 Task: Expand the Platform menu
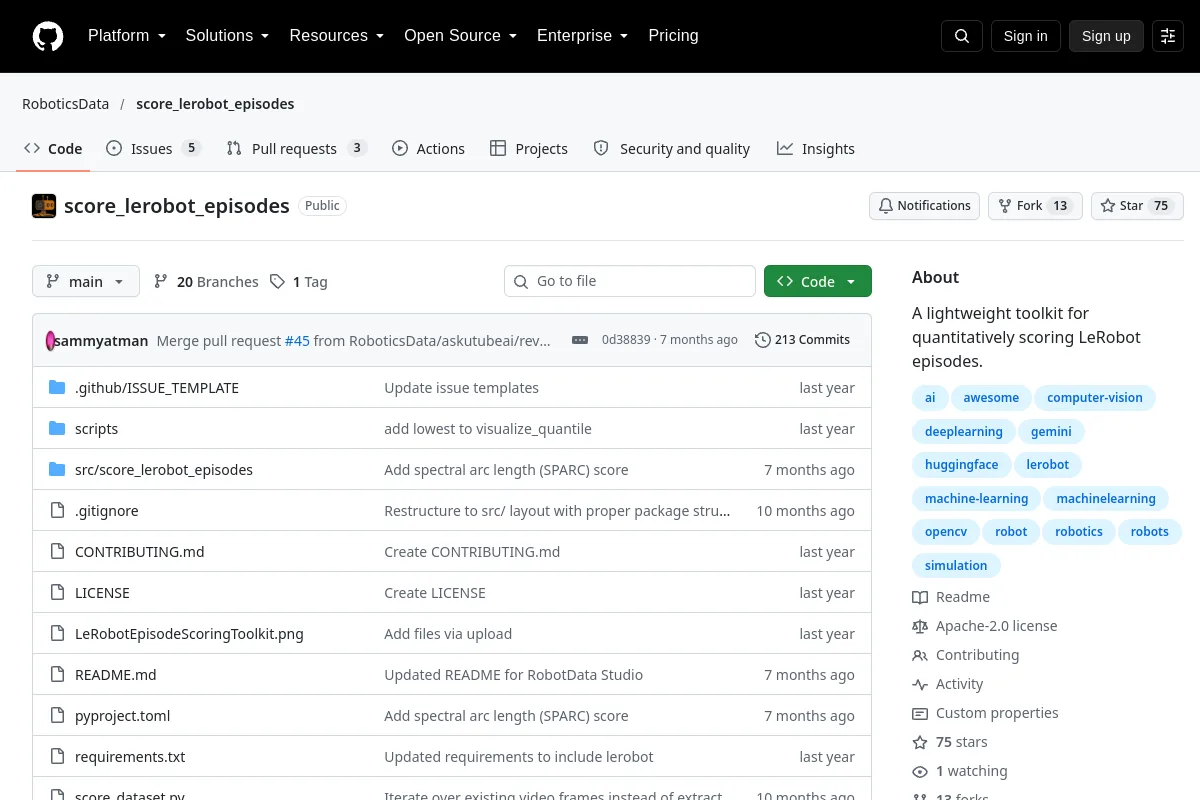[126, 36]
